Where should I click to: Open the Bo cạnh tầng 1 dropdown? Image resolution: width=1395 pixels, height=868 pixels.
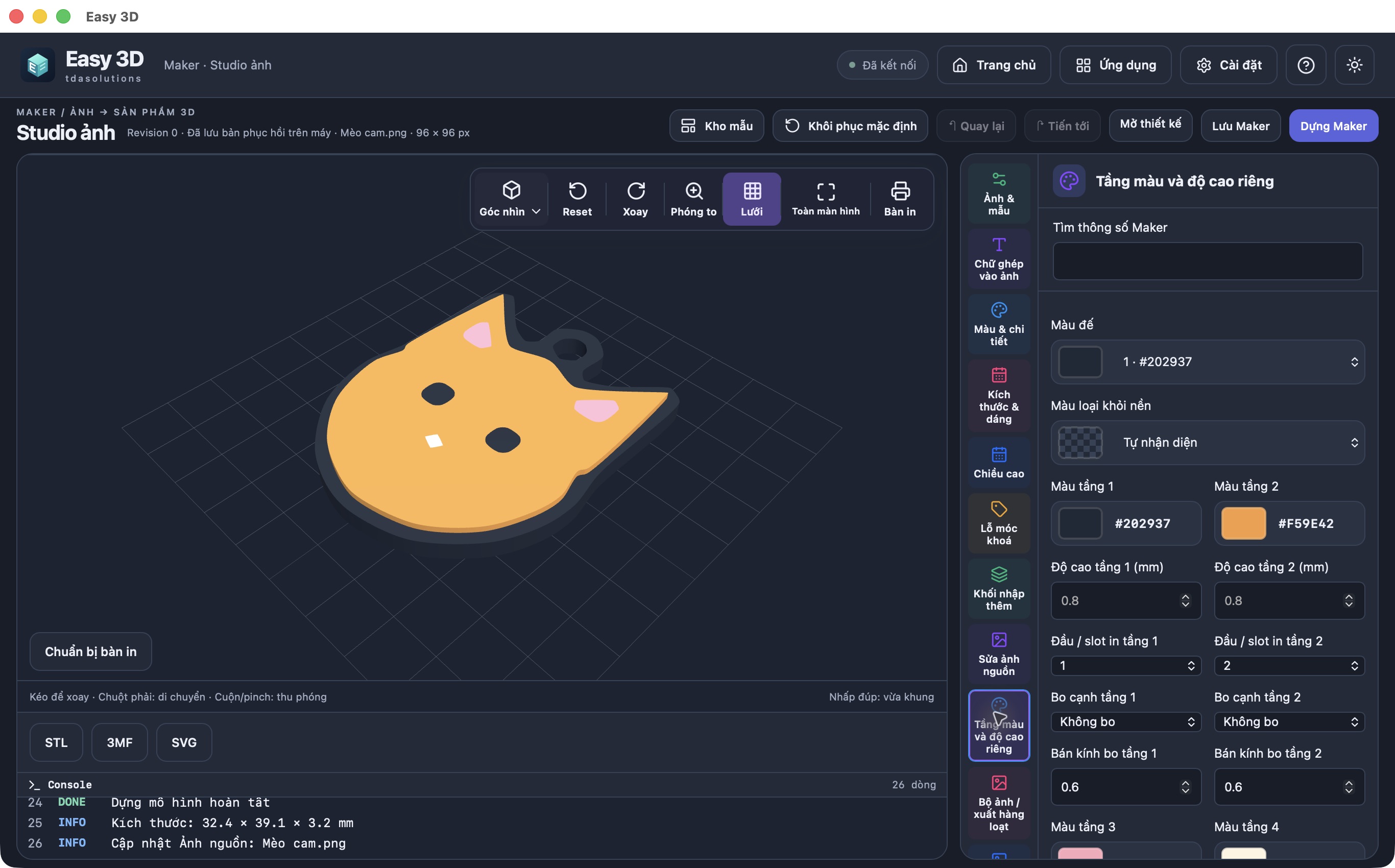(1126, 721)
